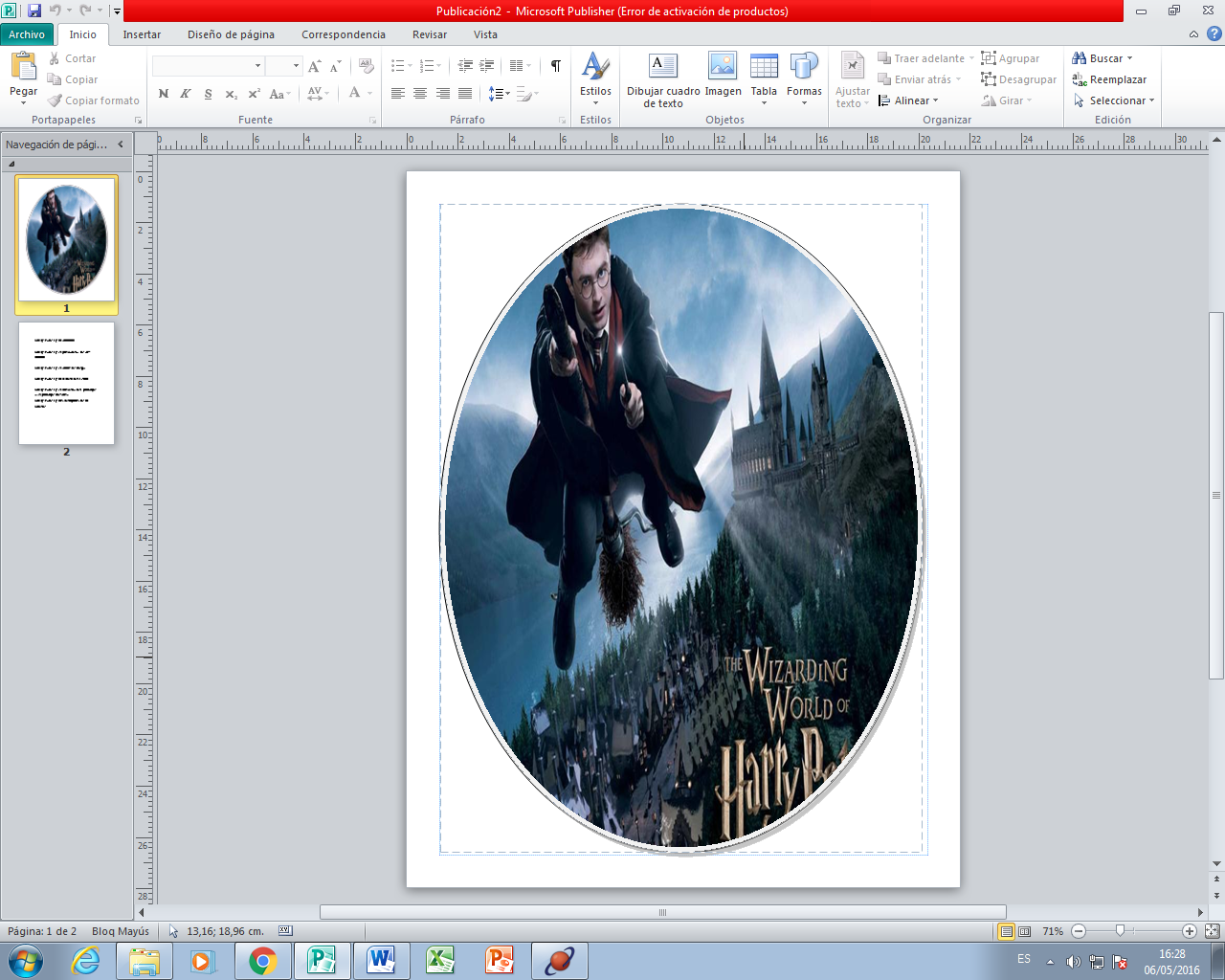
Task: Click the Copiar command
Action: click(73, 79)
